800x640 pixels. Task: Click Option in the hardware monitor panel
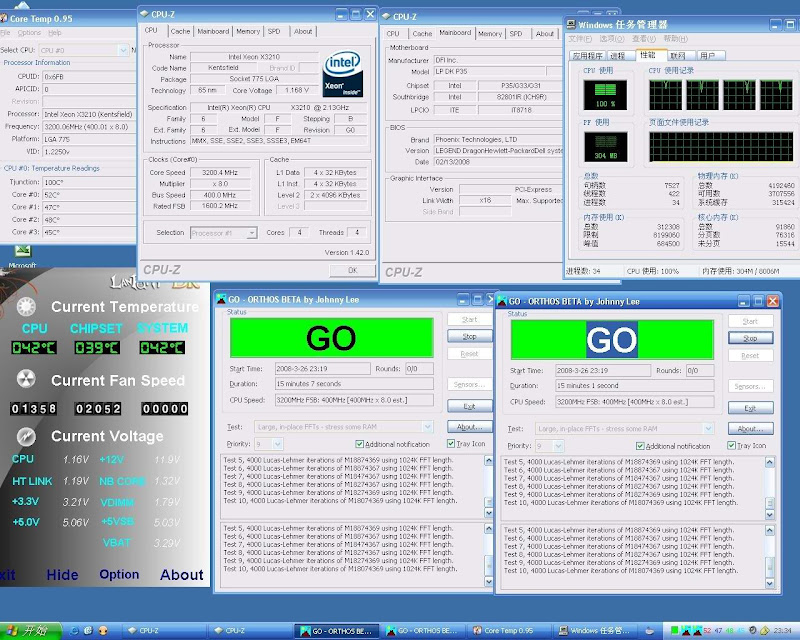pyautogui.click(x=119, y=574)
